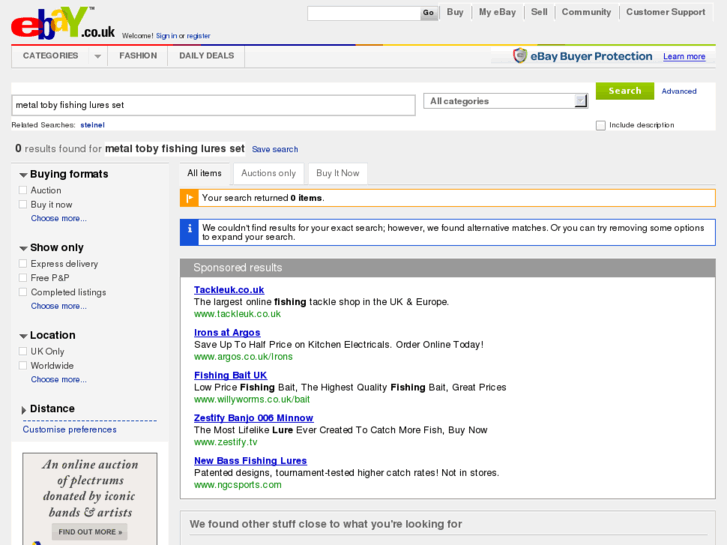Viewport: 727px width, 545px height.
Task: Click the register link
Action: pos(198,36)
